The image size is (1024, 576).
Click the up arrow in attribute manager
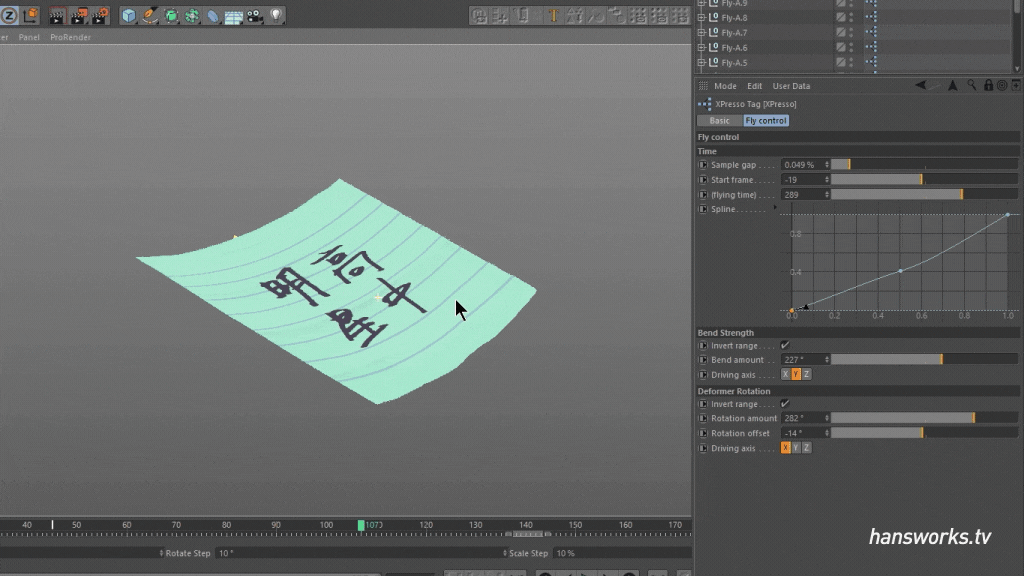click(953, 86)
